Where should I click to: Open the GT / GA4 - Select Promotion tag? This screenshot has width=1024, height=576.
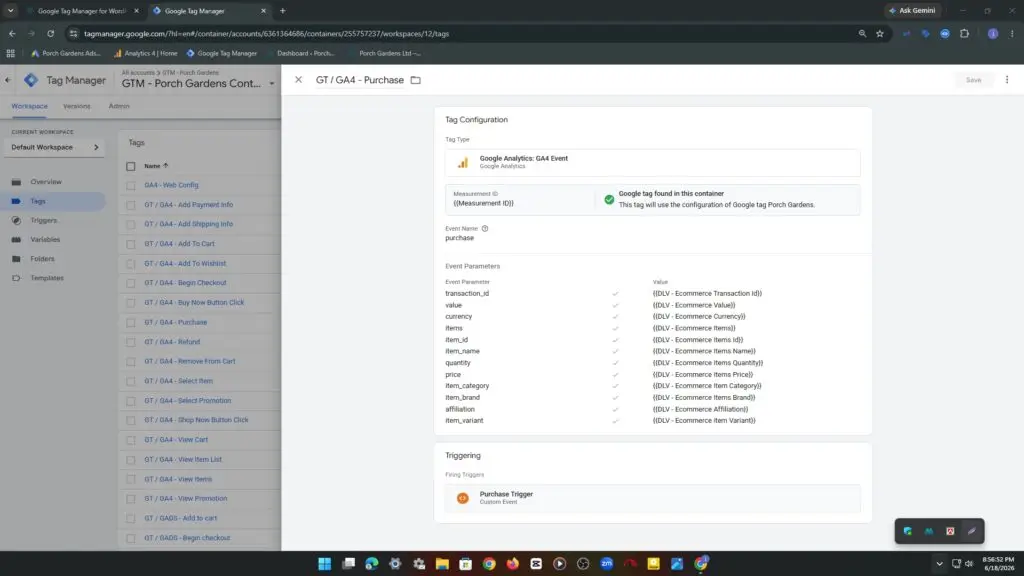click(x=187, y=400)
